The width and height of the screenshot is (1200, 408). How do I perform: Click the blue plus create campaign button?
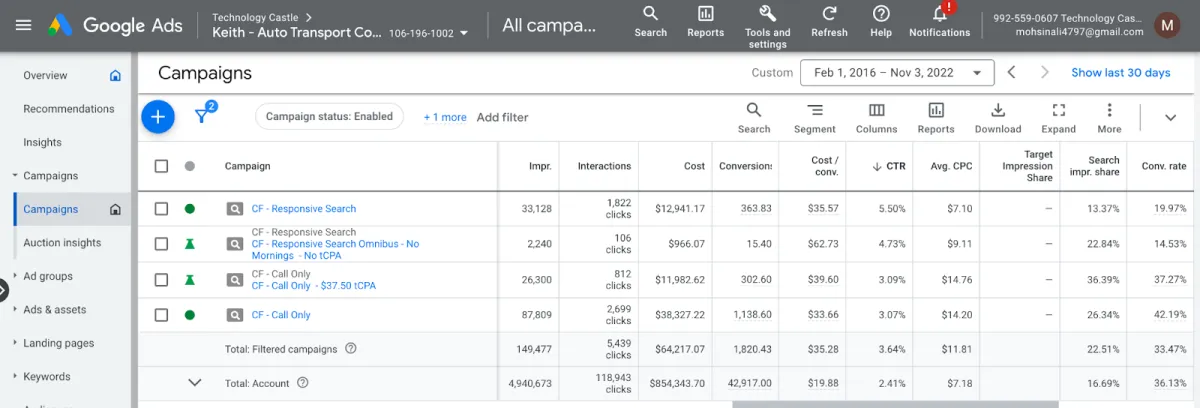(157, 117)
